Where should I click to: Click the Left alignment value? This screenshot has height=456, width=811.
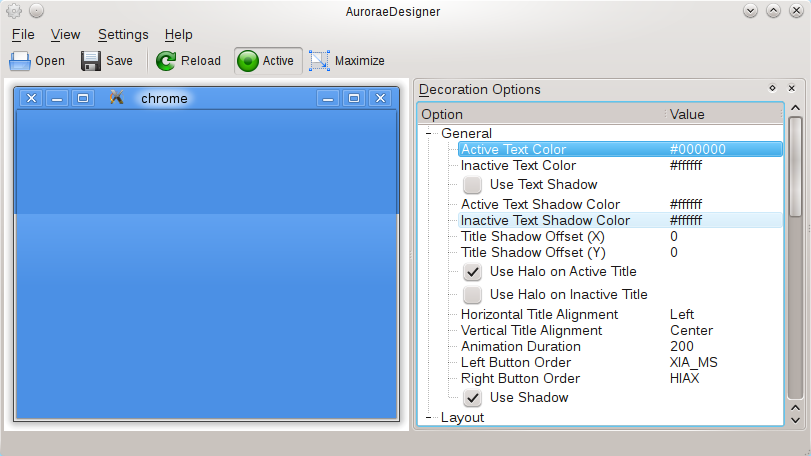click(682, 314)
